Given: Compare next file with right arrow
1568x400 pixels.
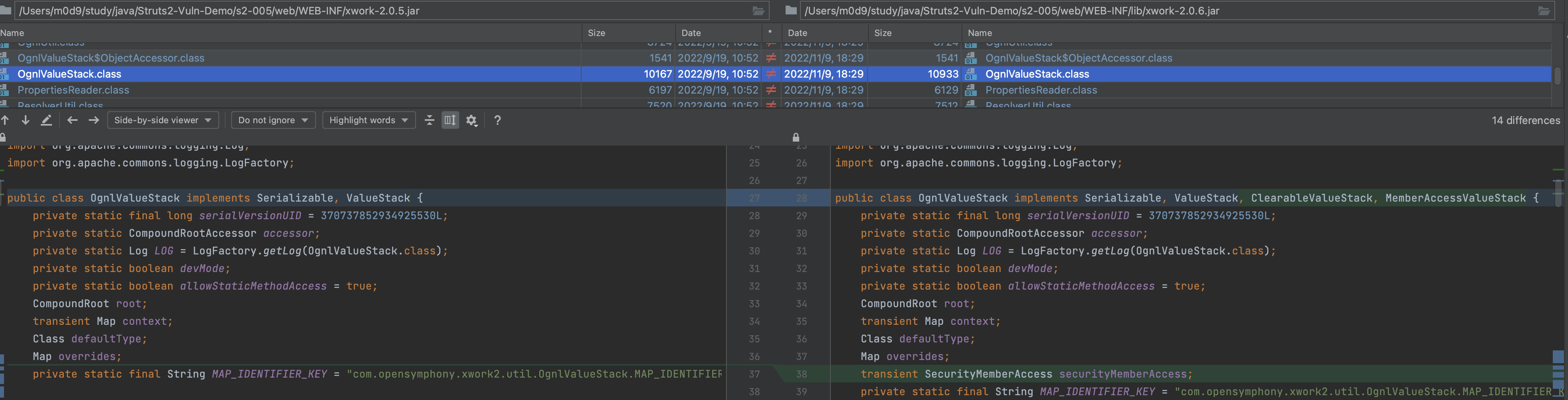Looking at the screenshot, I should coord(94,120).
